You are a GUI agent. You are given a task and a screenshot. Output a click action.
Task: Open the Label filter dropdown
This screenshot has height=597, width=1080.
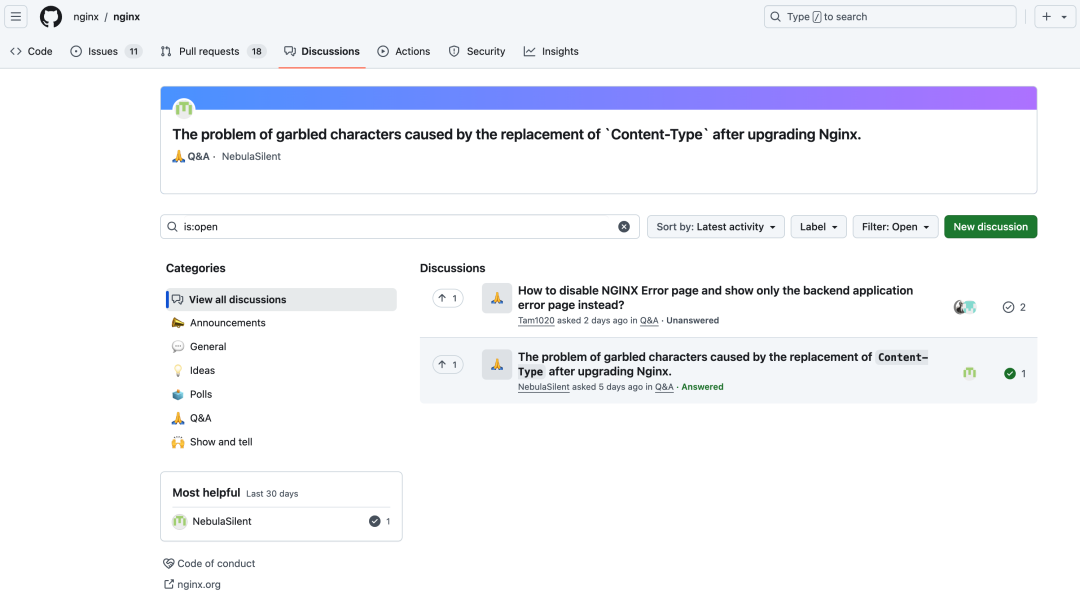coord(818,227)
